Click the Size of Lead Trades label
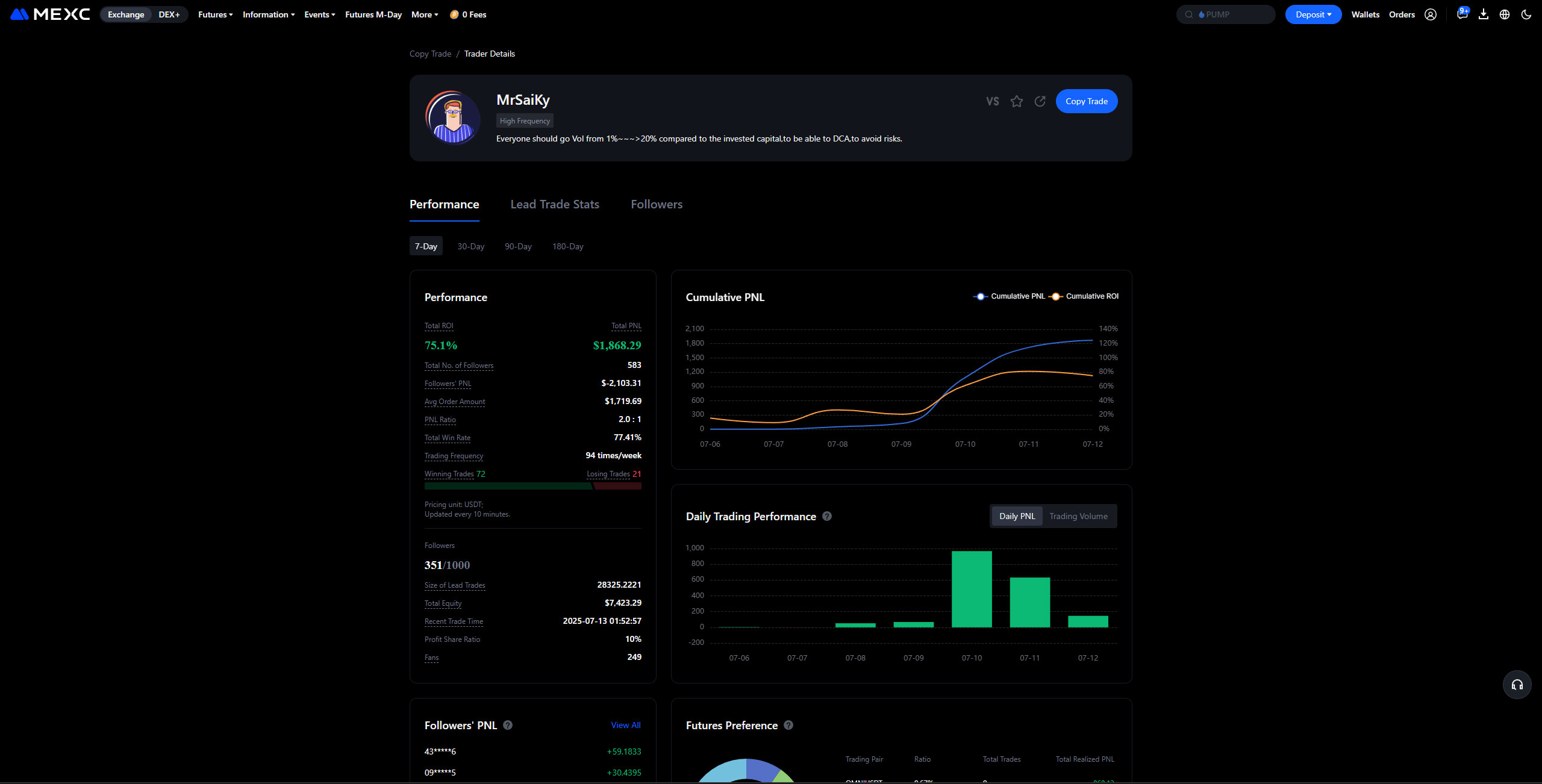The height and width of the screenshot is (784, 1542). 455,585
